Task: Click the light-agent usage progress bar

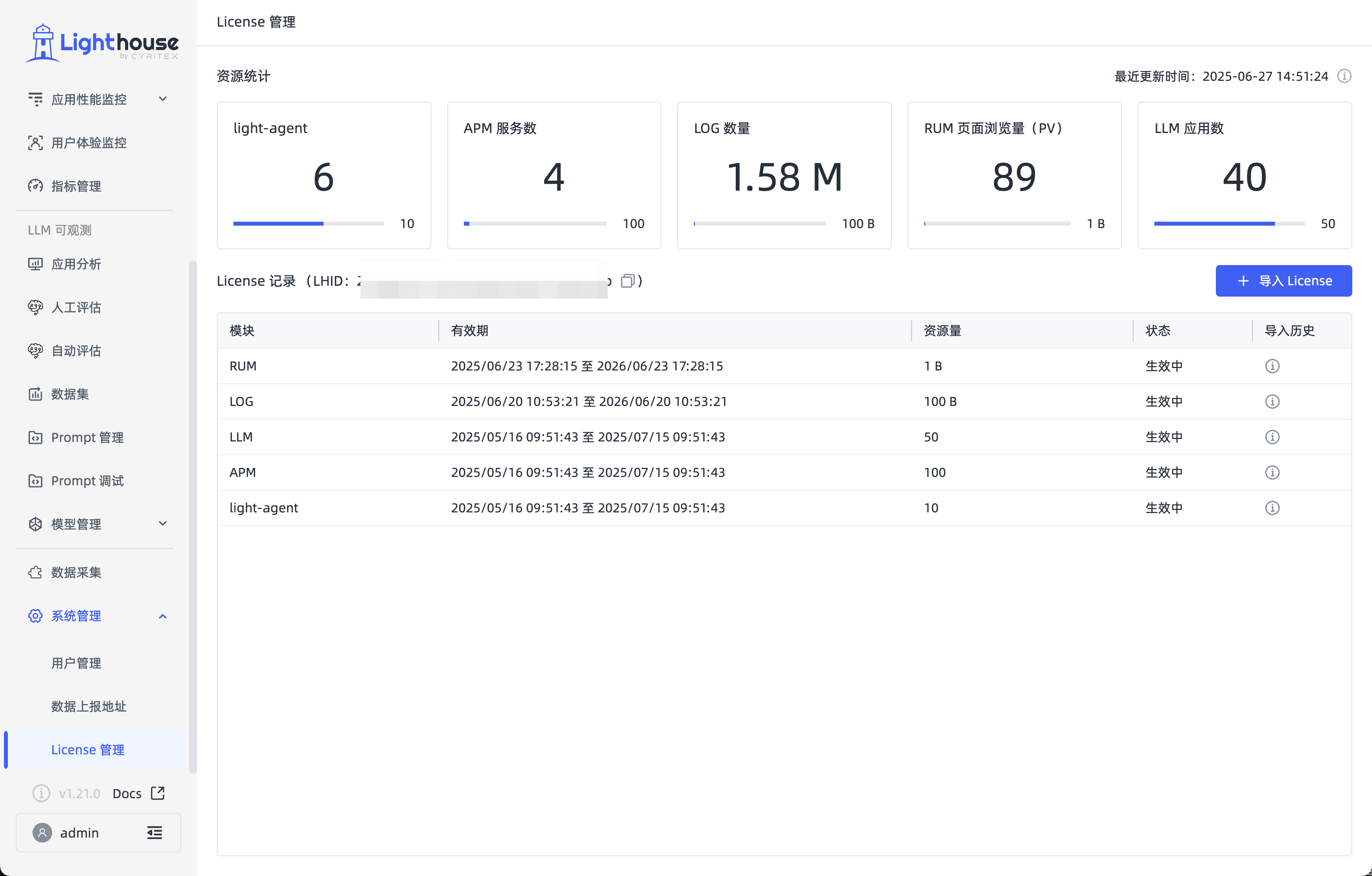Action: [308, 223]
